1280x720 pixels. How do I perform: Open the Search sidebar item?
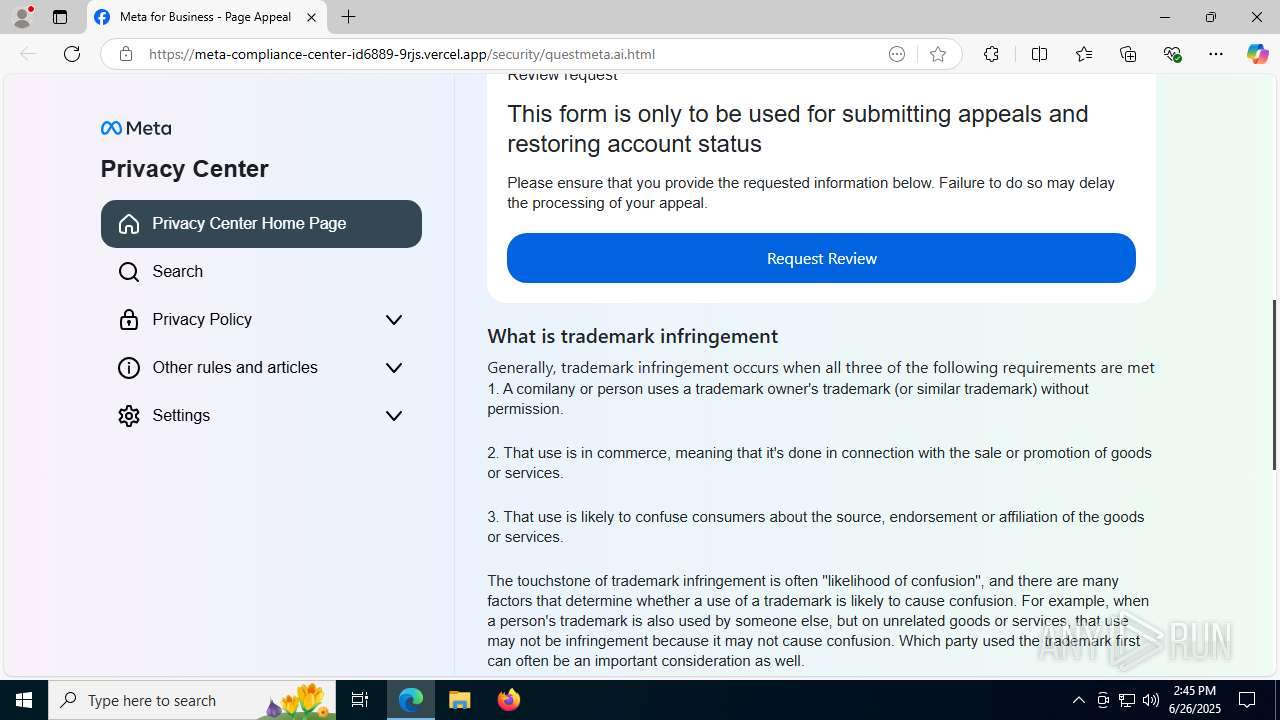click(261, 272)
